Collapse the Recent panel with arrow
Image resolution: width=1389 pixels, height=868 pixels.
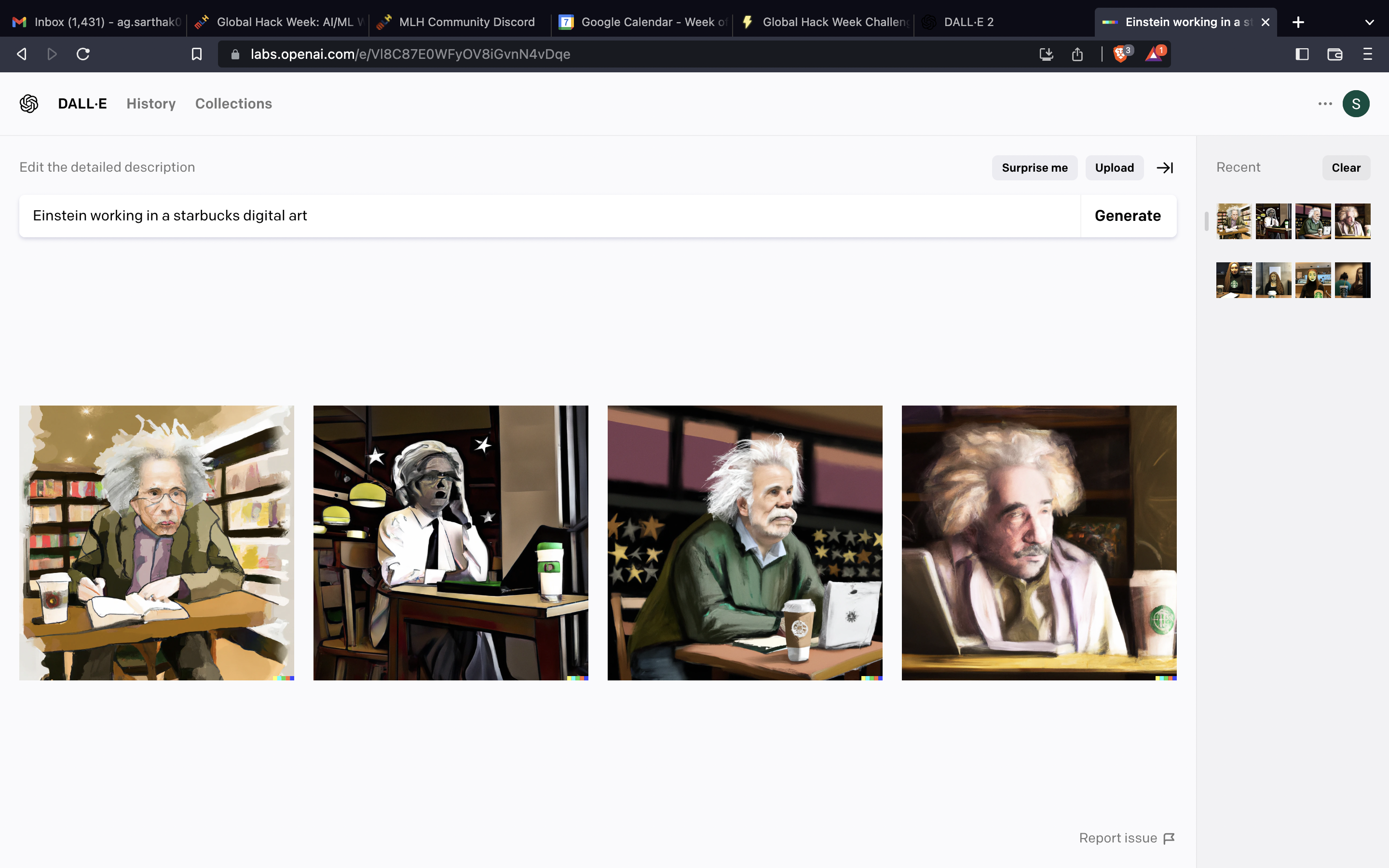click(x=1165, y=168)
